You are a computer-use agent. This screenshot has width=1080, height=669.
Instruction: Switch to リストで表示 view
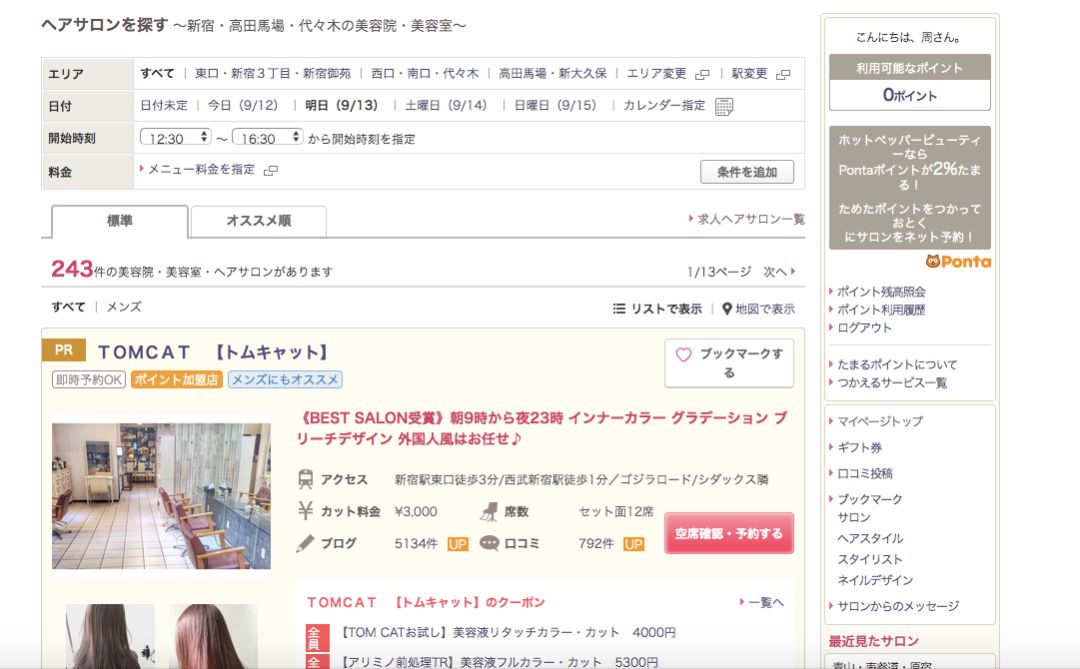pyautogui.click(x=666, y=309)
